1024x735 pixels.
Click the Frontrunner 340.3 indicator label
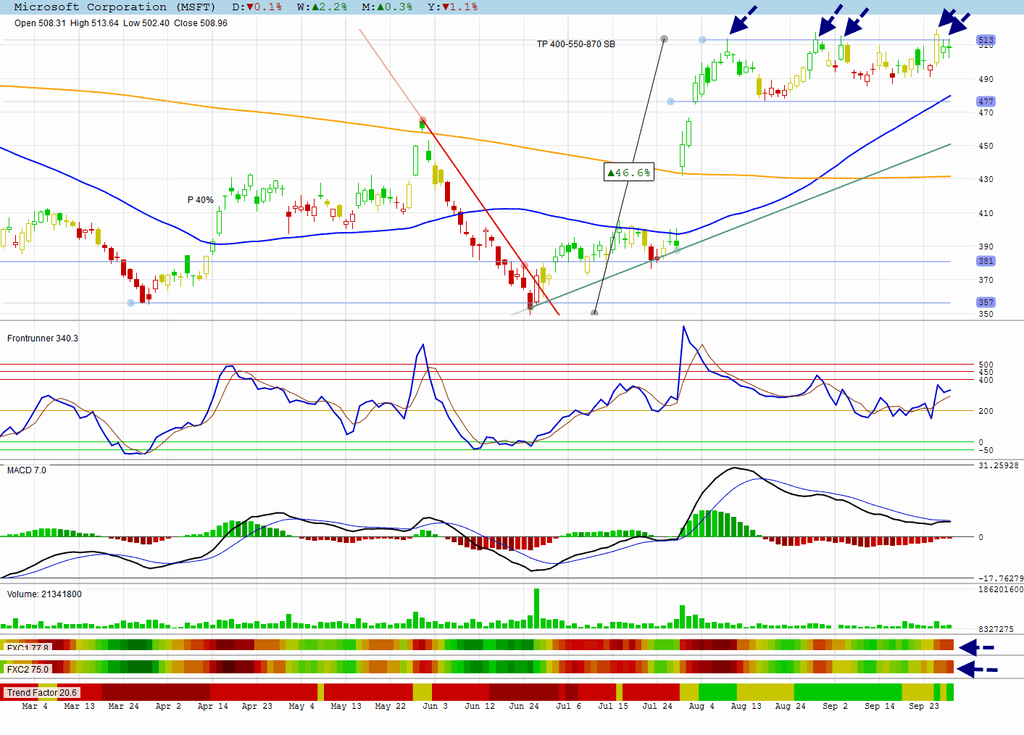[42, 338]
